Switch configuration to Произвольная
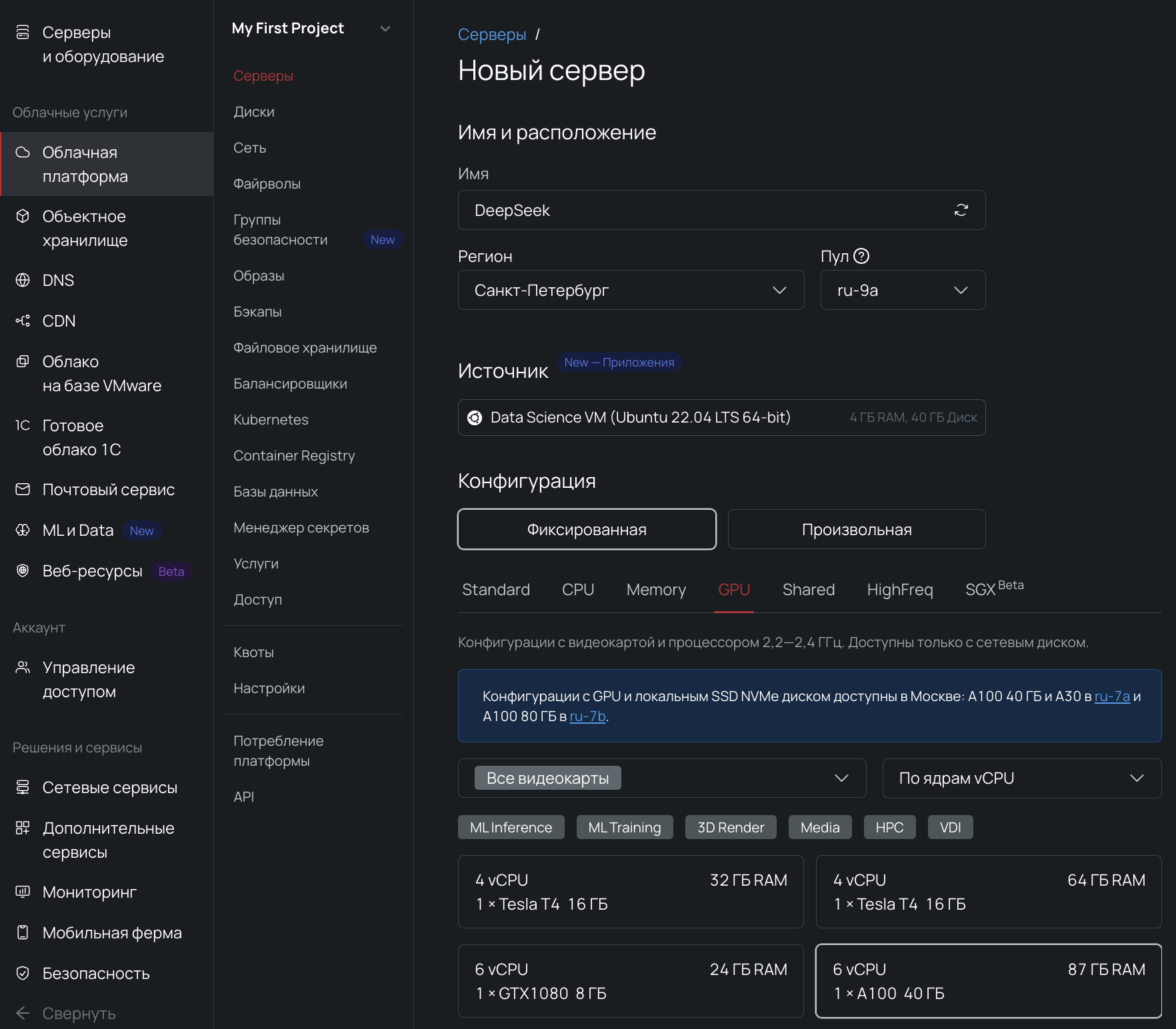The image size is (1176, 1029). [x=856, y=529]
